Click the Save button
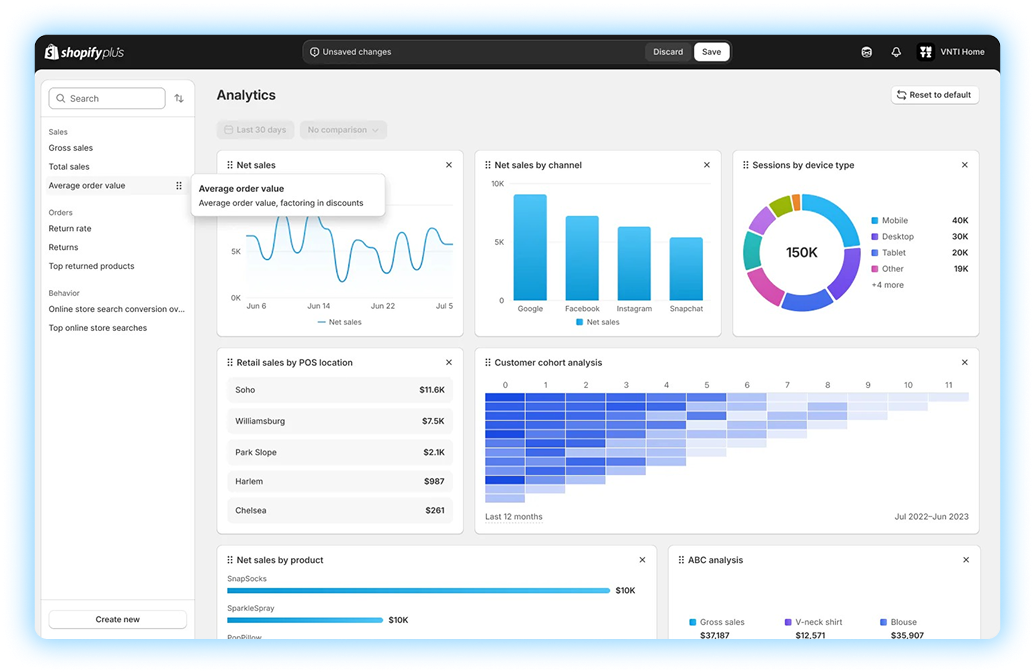Screen dimensions: 1034x672 711,52
